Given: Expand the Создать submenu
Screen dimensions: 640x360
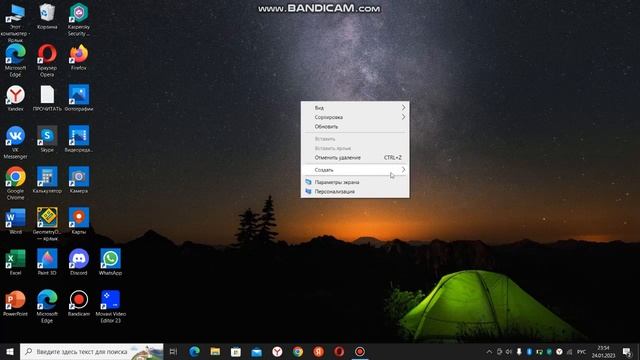Looking at the screenshot, I should (x=355, y=170).
